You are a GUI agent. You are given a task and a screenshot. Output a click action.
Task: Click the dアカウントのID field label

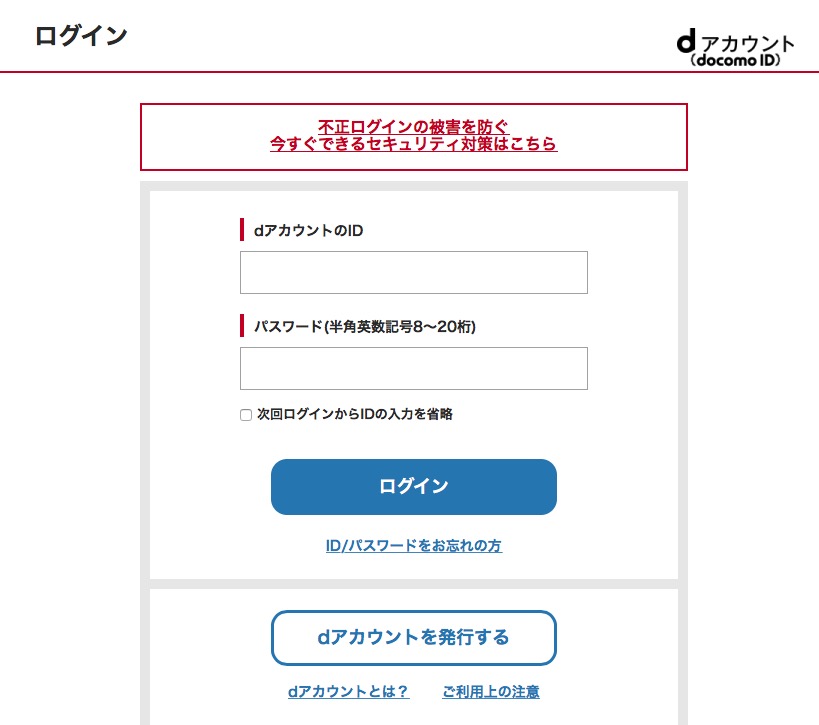tap(308, 230)
